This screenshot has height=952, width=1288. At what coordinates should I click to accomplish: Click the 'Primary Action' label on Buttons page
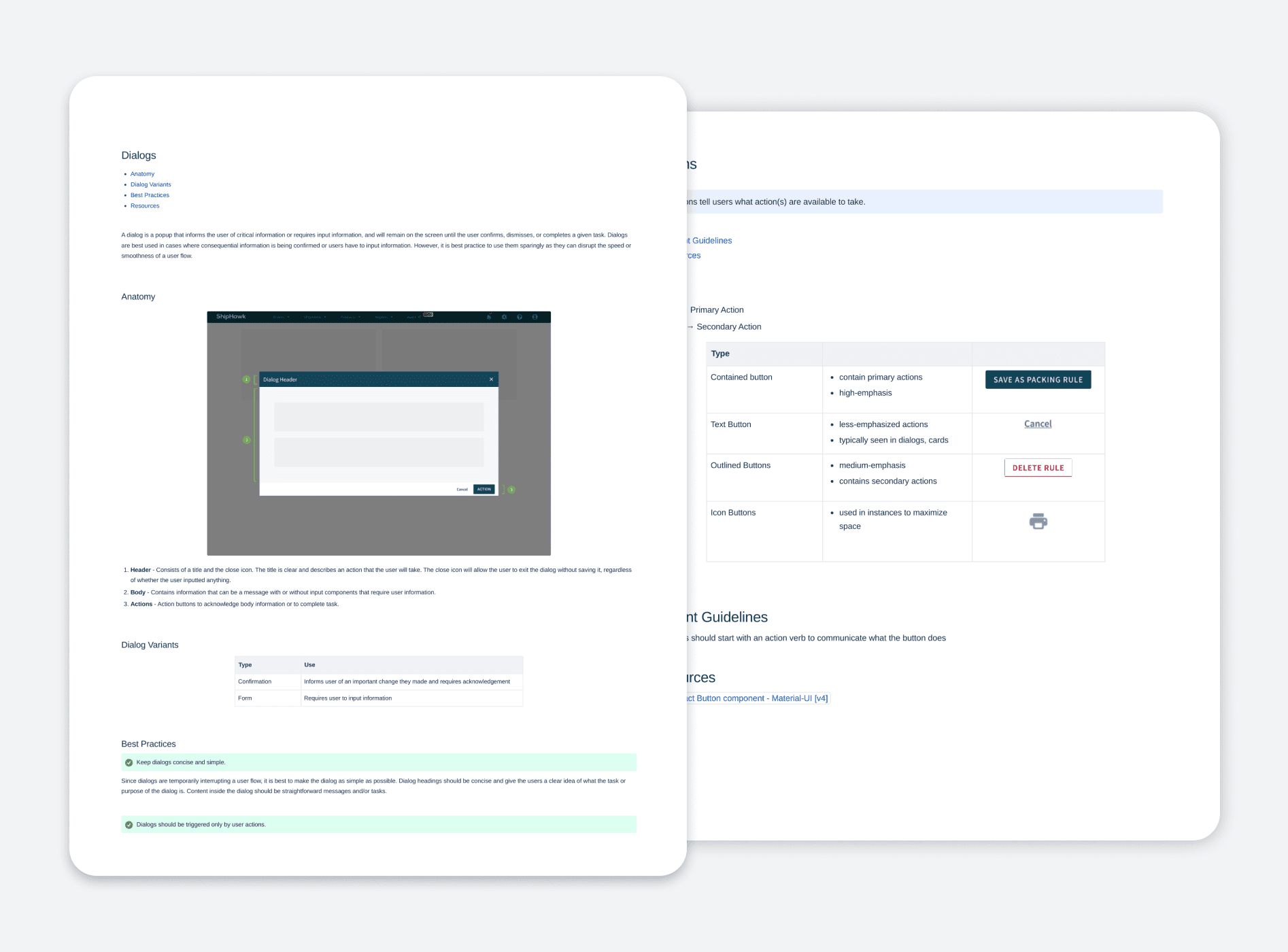717,310
